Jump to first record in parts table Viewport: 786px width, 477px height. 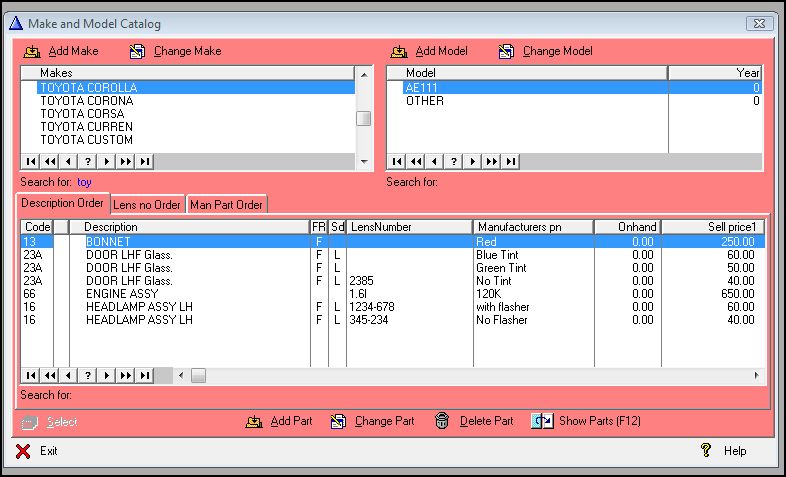click(x=31, y=375)
